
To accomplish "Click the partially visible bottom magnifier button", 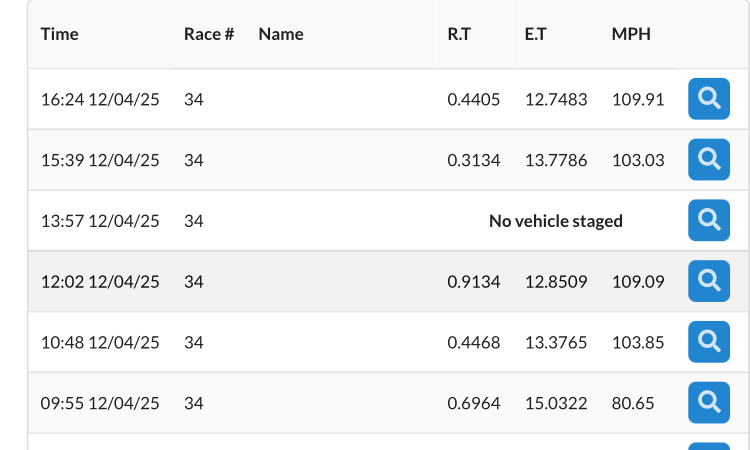I will point(709,447).
